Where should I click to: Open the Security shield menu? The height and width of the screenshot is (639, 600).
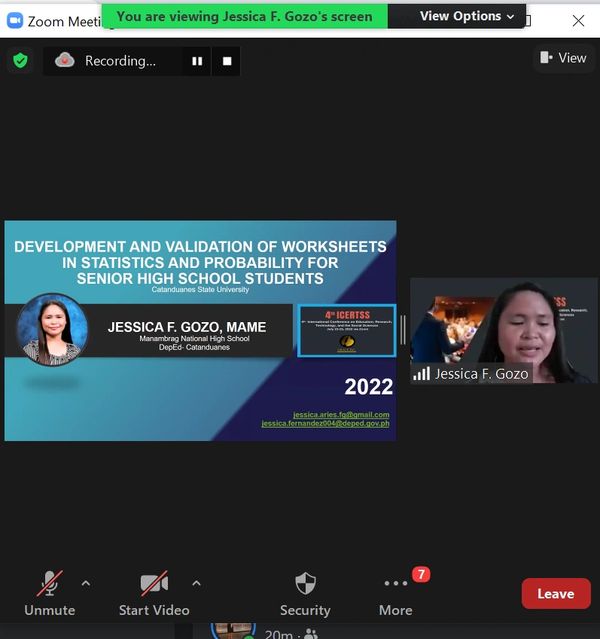[305, 593]
